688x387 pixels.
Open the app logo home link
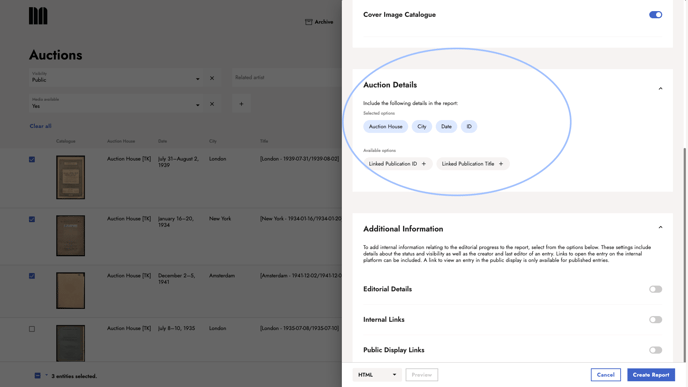(x=38, y=16)
